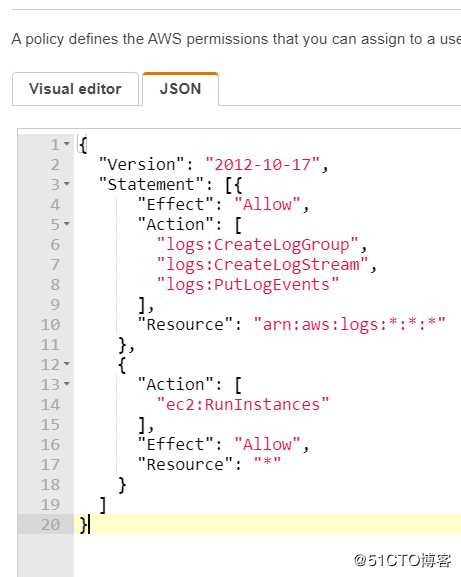Click the "2012-10-17" version string
This screenshot has height=577, width=461.
pyautogui.click(x=263, y=164)
